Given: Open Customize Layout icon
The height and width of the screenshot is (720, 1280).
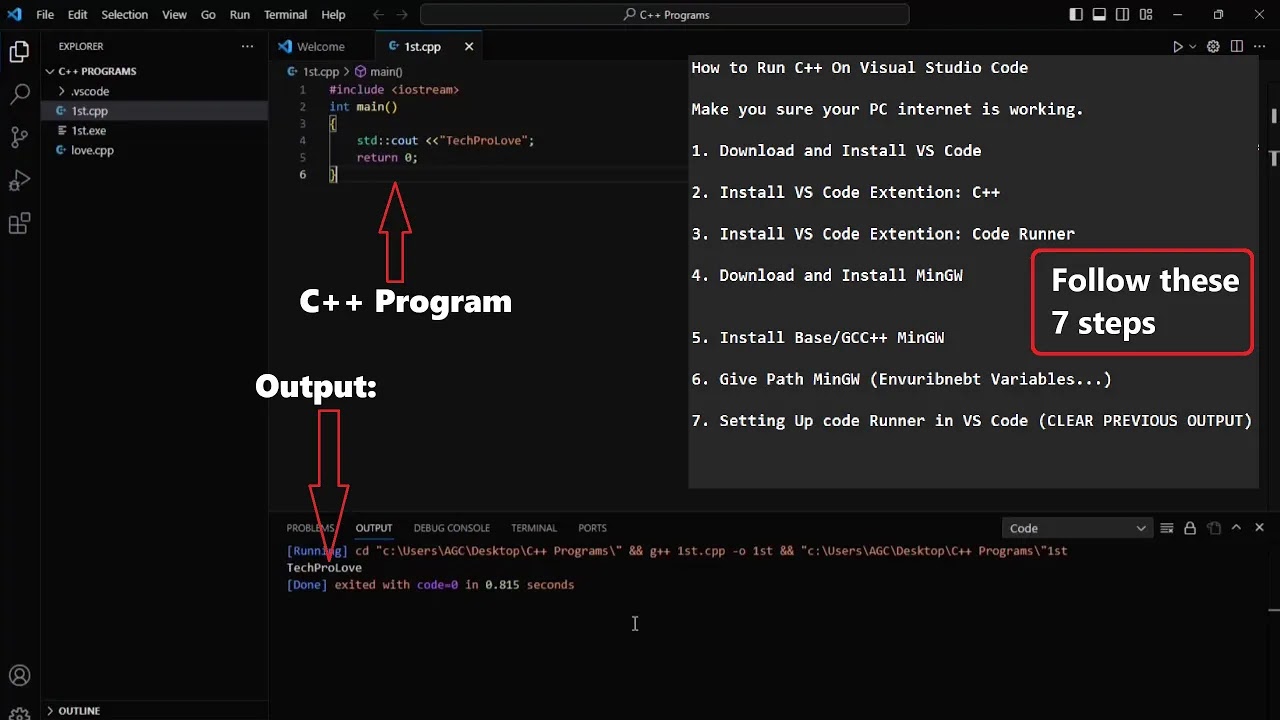Looking at the screenshot, I should click(1145, 15).
